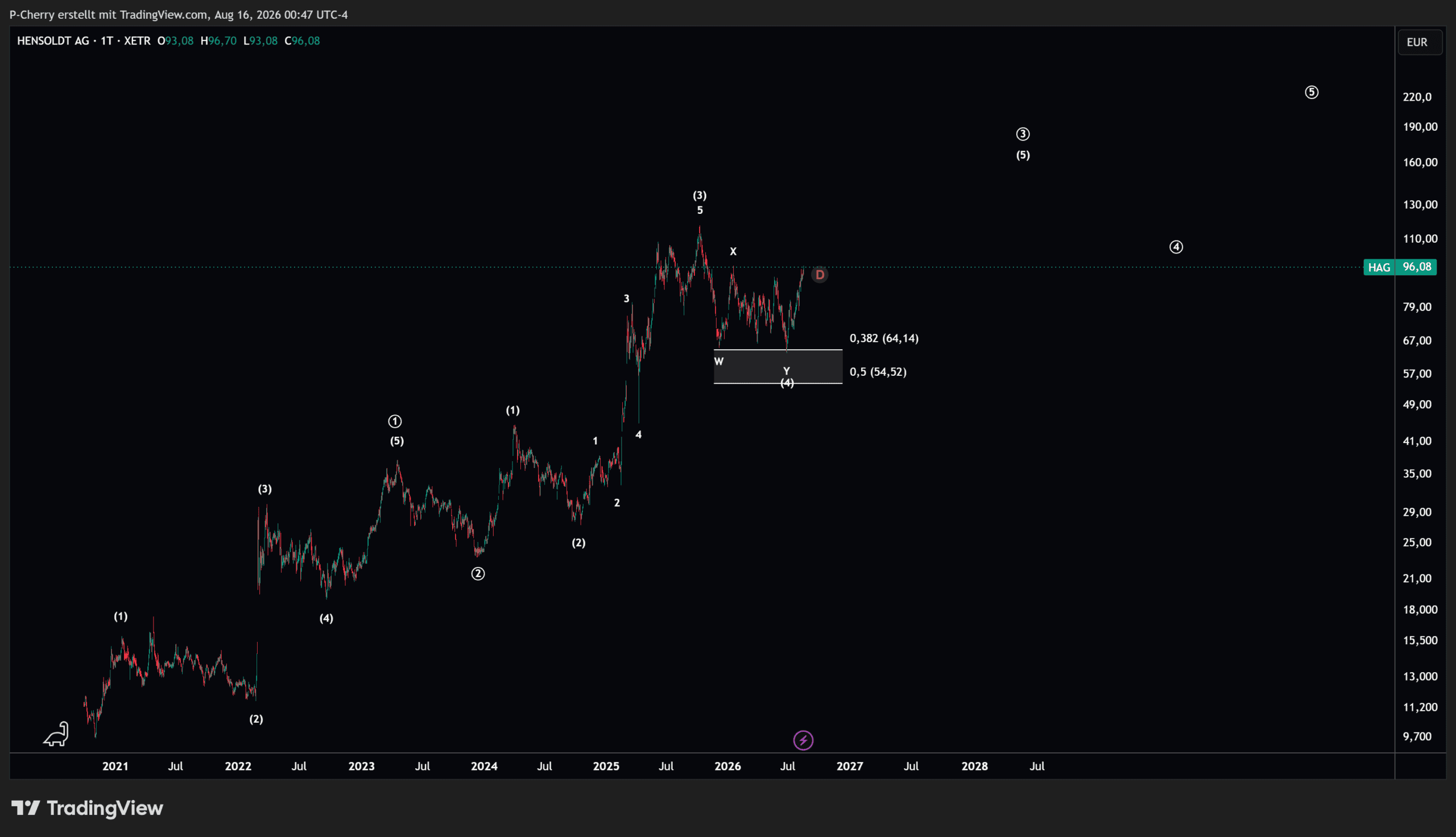Click the 29,00 price scale label
Image resolution: width=1456 pixels, height=837 pixels.
coord(1417,512)
